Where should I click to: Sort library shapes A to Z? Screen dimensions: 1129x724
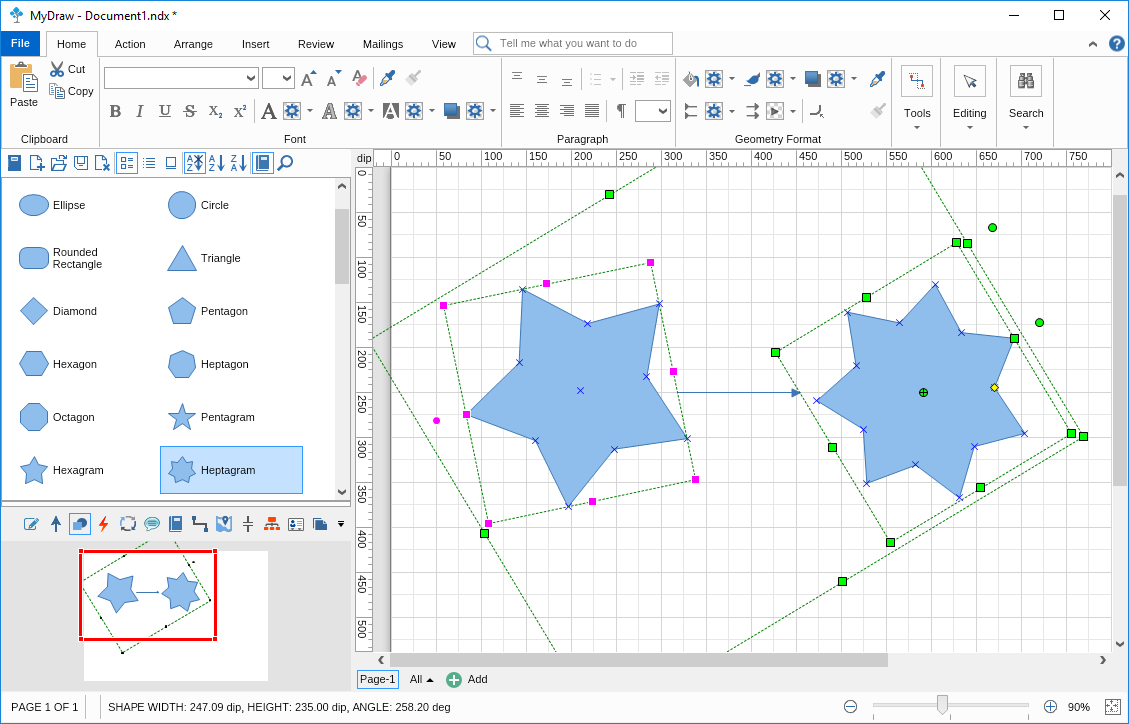[217, 163]
